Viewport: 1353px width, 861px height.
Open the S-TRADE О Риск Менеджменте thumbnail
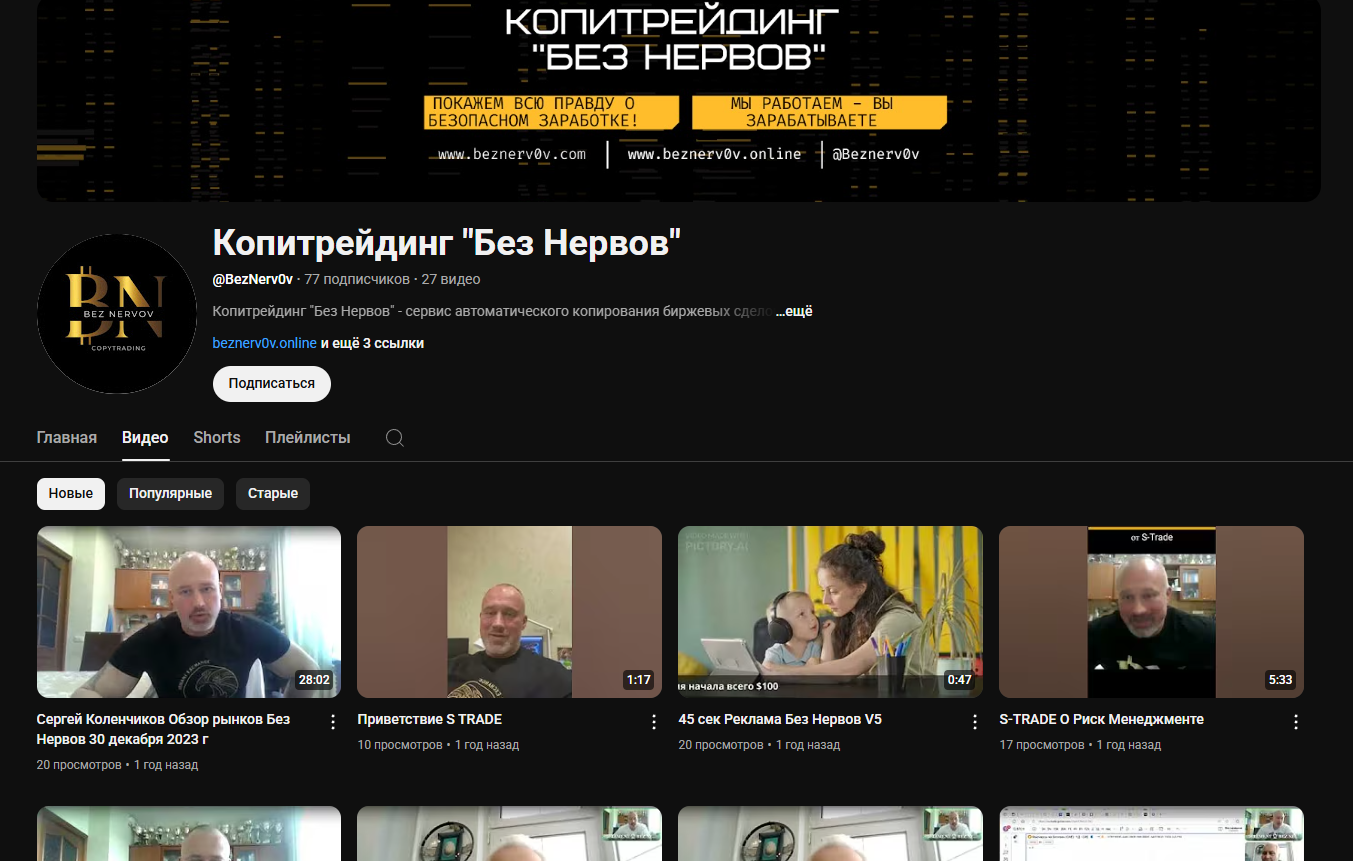pyautogui.click(x=1151, y=611)
